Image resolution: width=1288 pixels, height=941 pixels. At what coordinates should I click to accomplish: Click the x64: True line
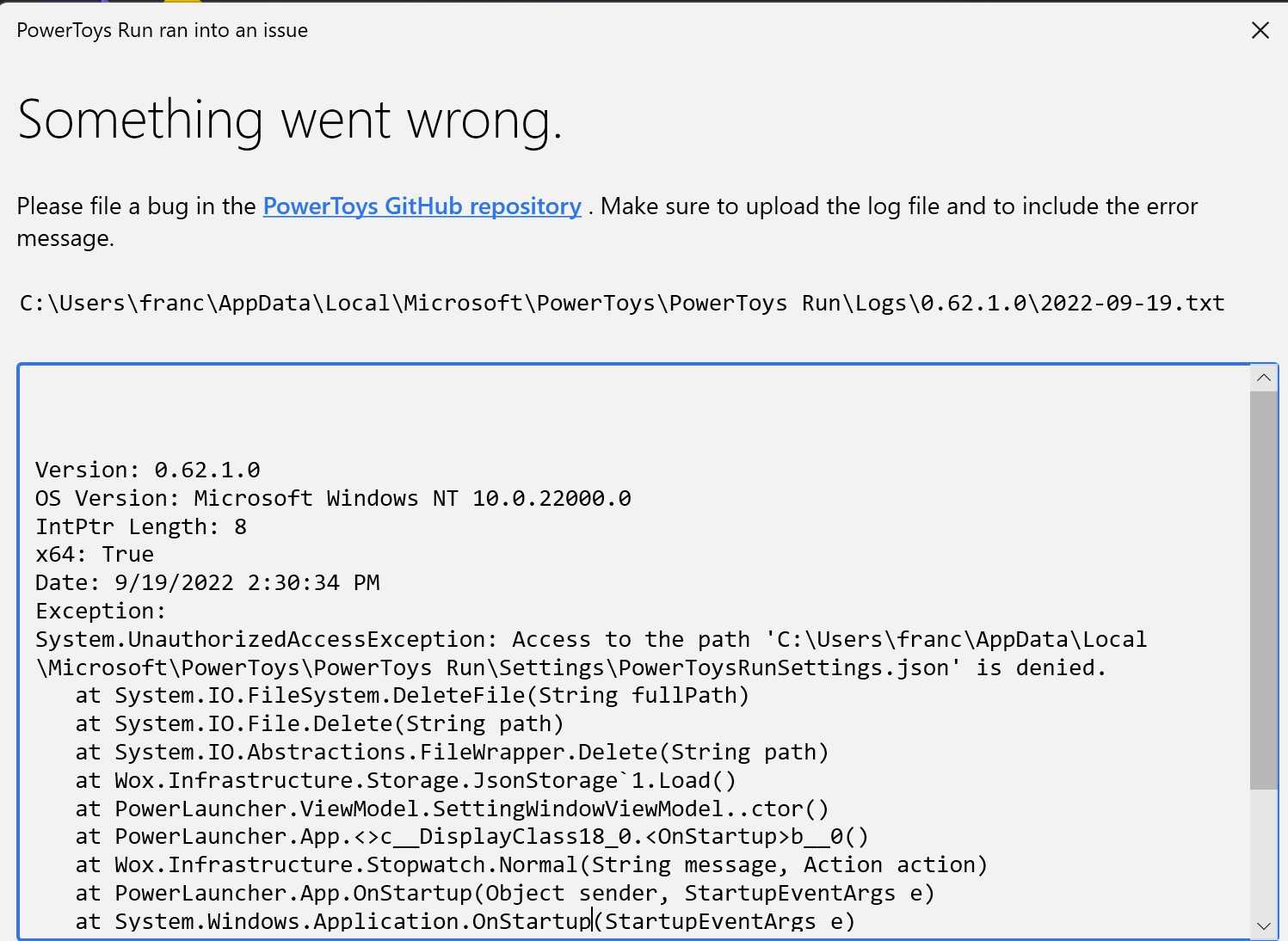coord(94,554)
